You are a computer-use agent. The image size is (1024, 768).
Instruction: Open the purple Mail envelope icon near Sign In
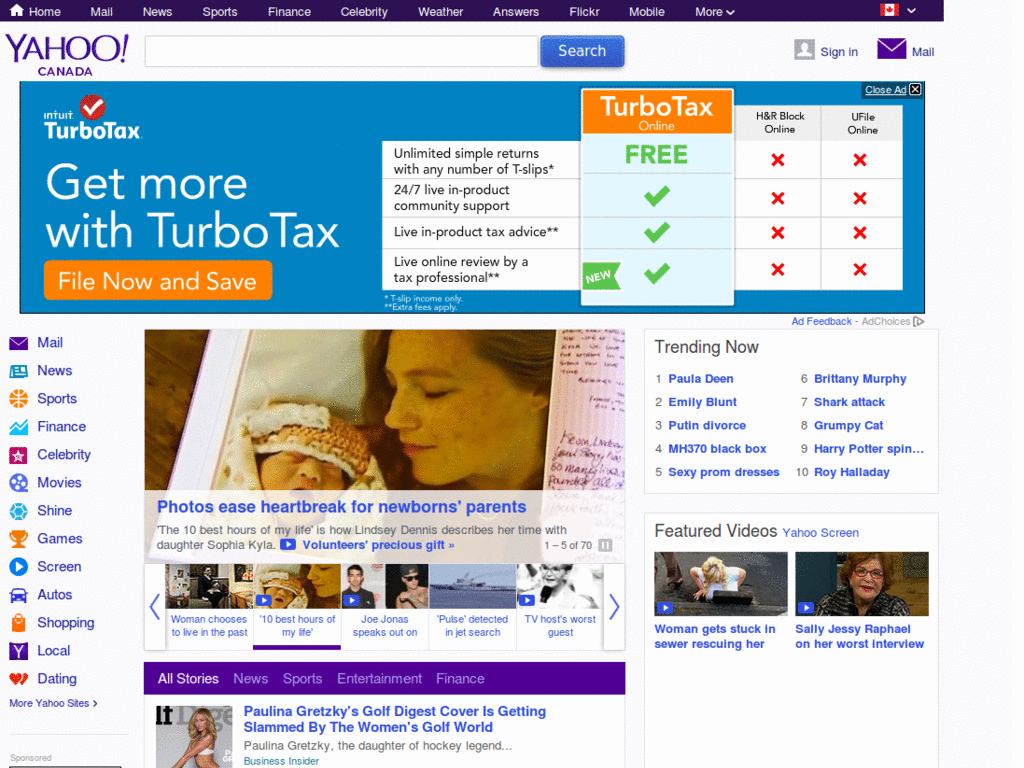coord(891,49)
